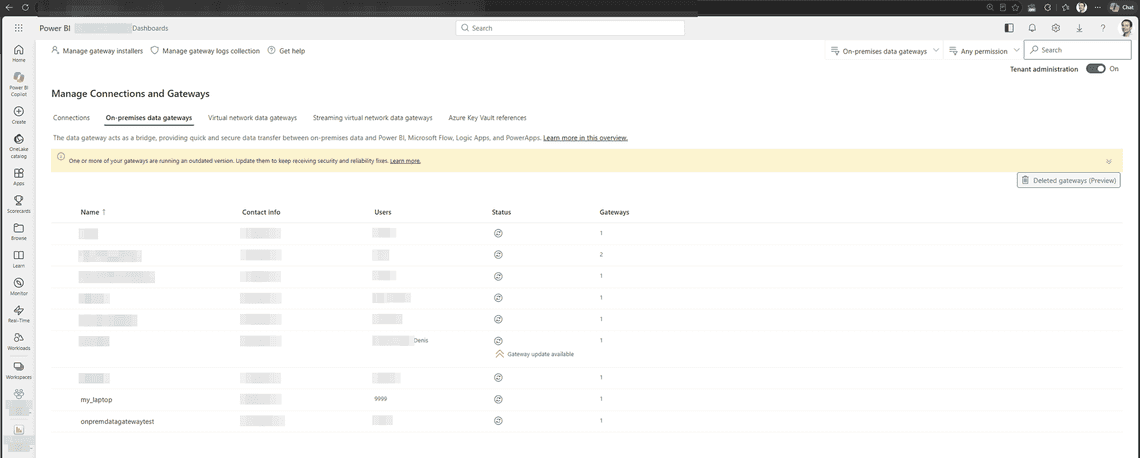Click the Gateway update available arrow icon
The width and height of the screenshot is (1140, 458).
click(499, 354)
